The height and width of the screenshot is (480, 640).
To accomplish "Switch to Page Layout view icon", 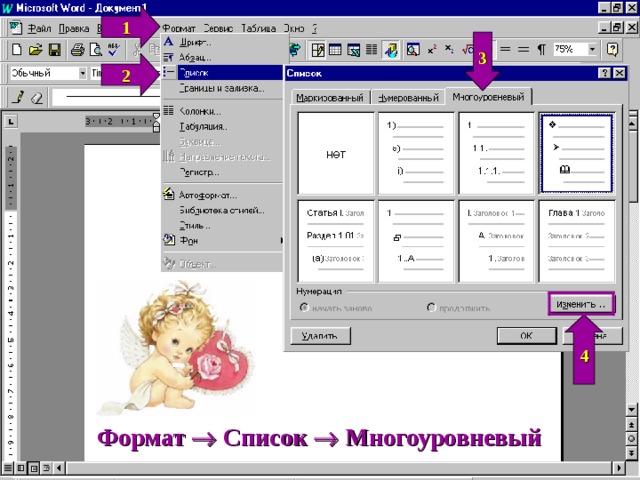I will [x=34, y=468].
